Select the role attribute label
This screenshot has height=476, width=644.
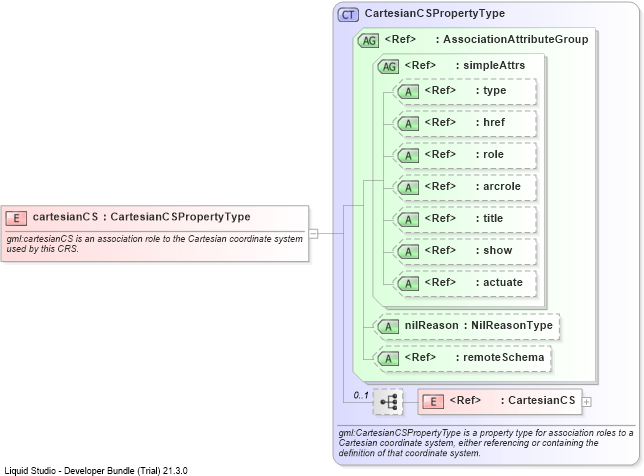[493, 154]
